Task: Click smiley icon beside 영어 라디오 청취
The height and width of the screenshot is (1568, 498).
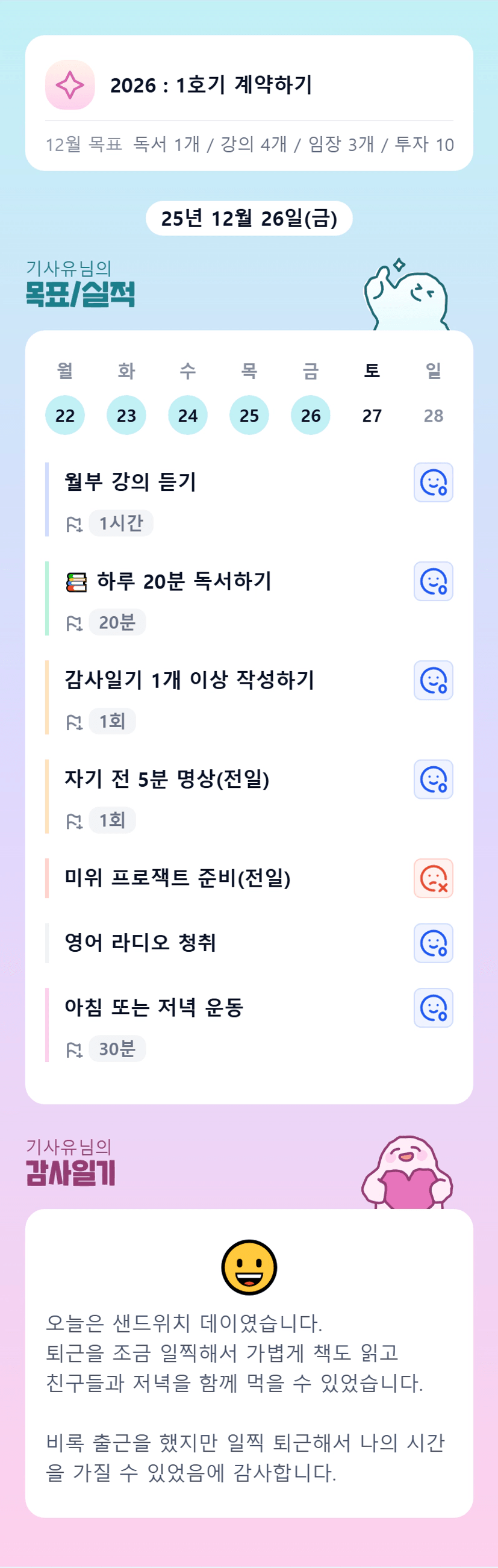Action: 433,943
